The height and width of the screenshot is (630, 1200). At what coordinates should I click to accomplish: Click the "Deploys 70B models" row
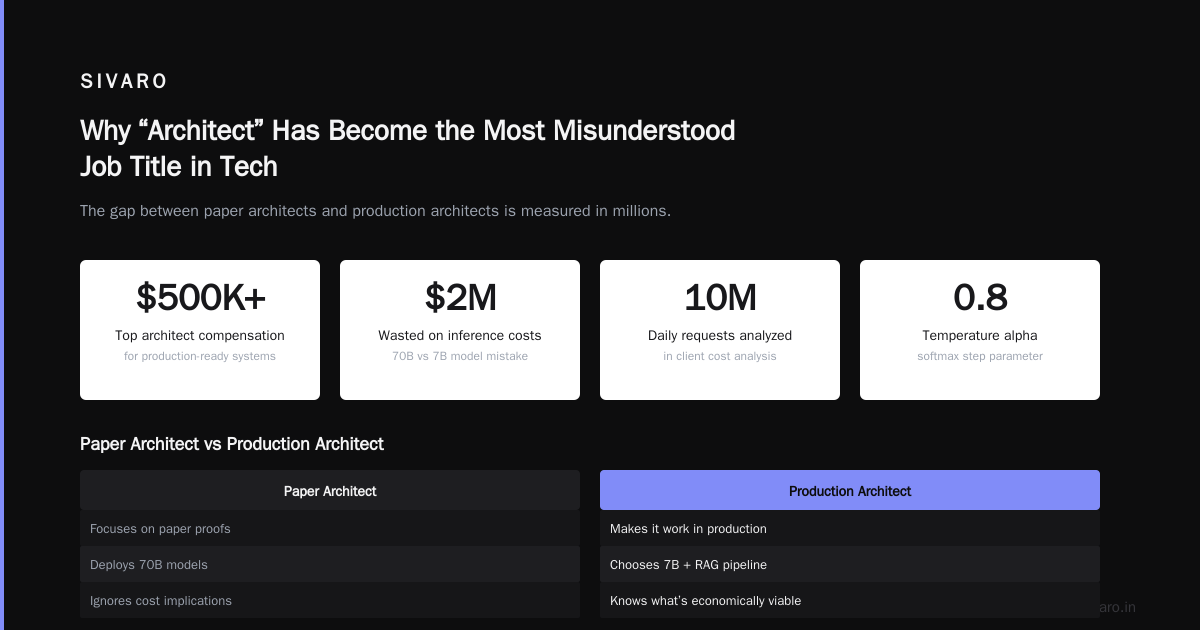[330, 564]
